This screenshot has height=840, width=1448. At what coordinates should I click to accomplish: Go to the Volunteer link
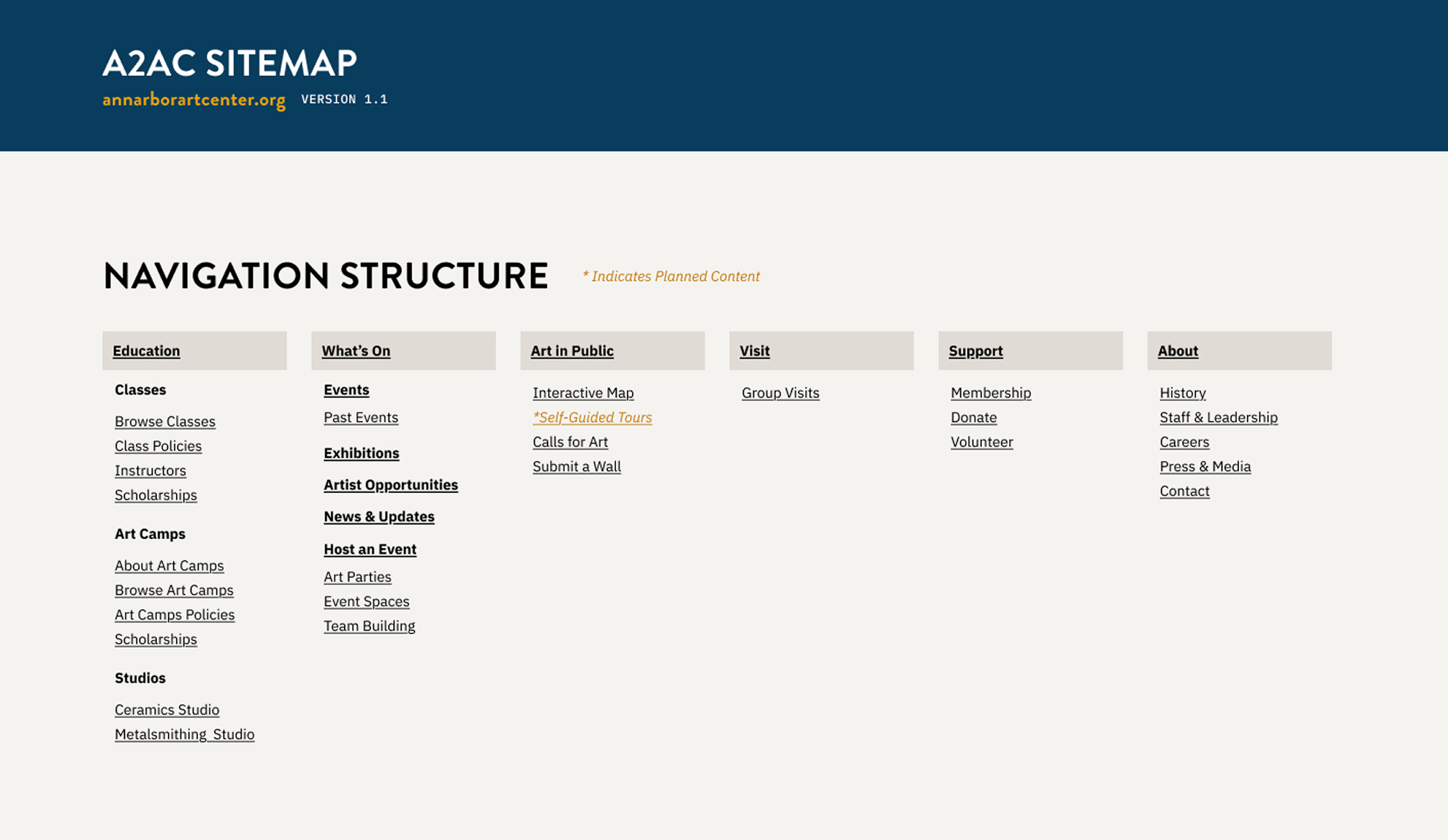(x=982, y=442)
